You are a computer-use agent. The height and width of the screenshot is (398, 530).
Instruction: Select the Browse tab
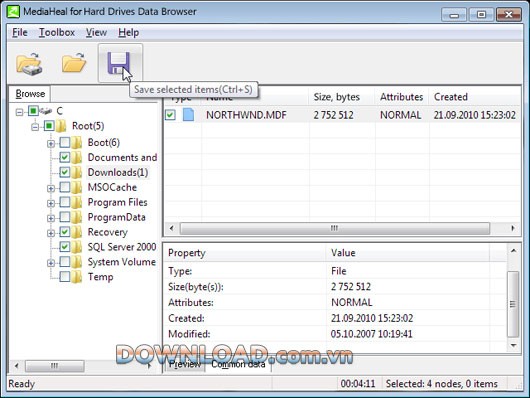[30, 94]
